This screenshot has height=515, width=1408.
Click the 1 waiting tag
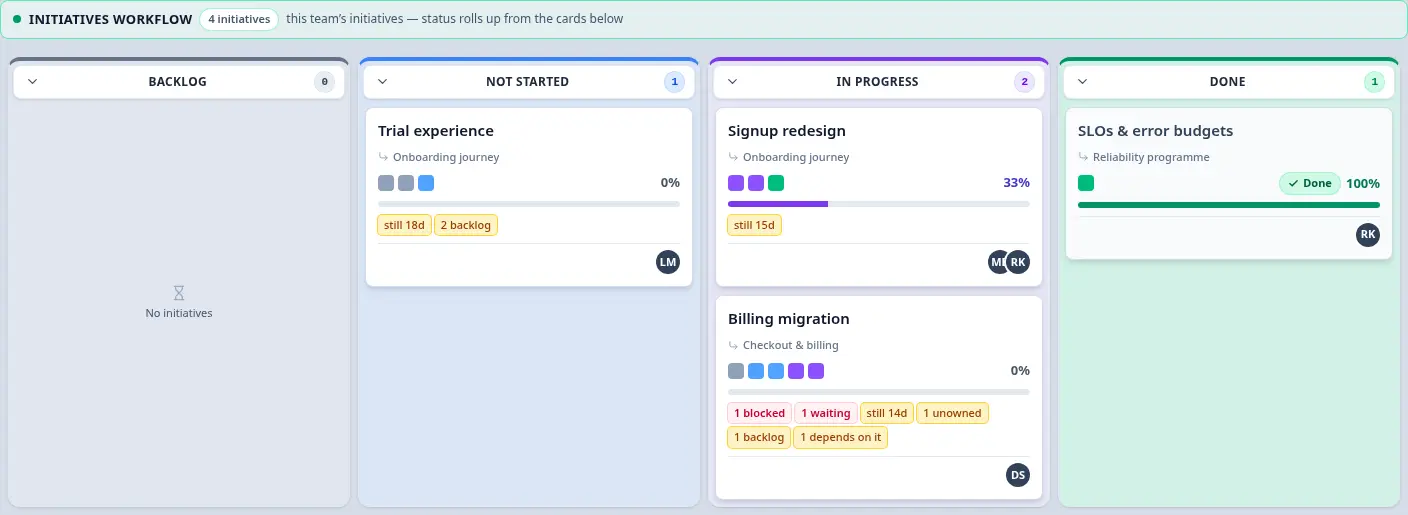pyautogui.click(x=826, y=413)
